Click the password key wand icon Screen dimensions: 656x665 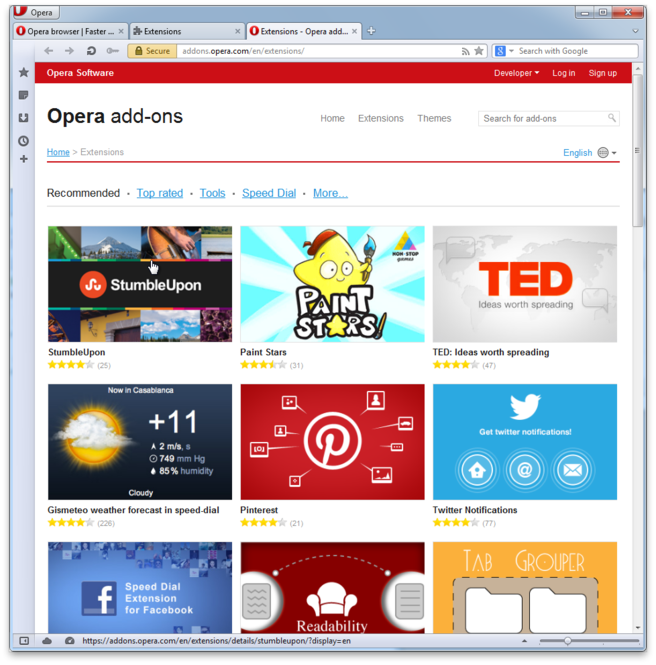(x=112, y=51)
